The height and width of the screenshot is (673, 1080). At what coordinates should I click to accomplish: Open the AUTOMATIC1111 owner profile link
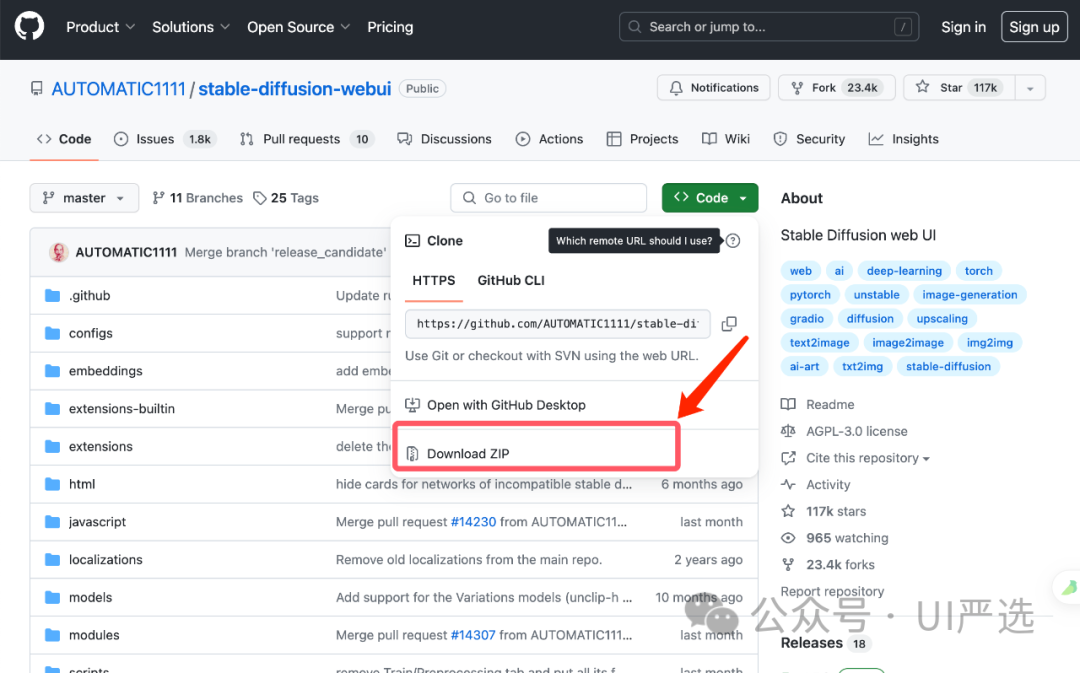(118, 89)
